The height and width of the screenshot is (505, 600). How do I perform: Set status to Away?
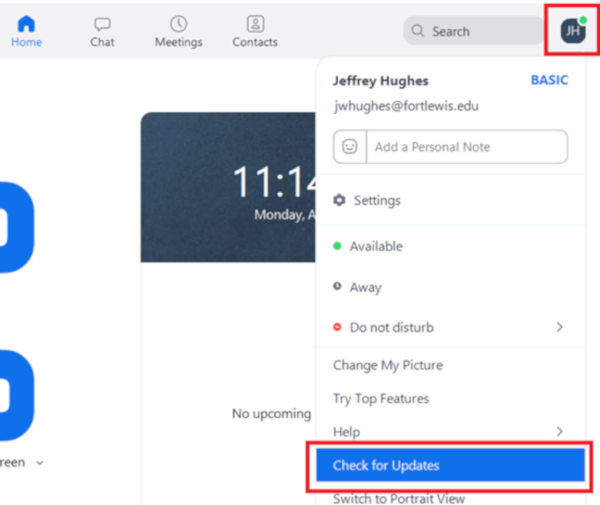point(365,287)
